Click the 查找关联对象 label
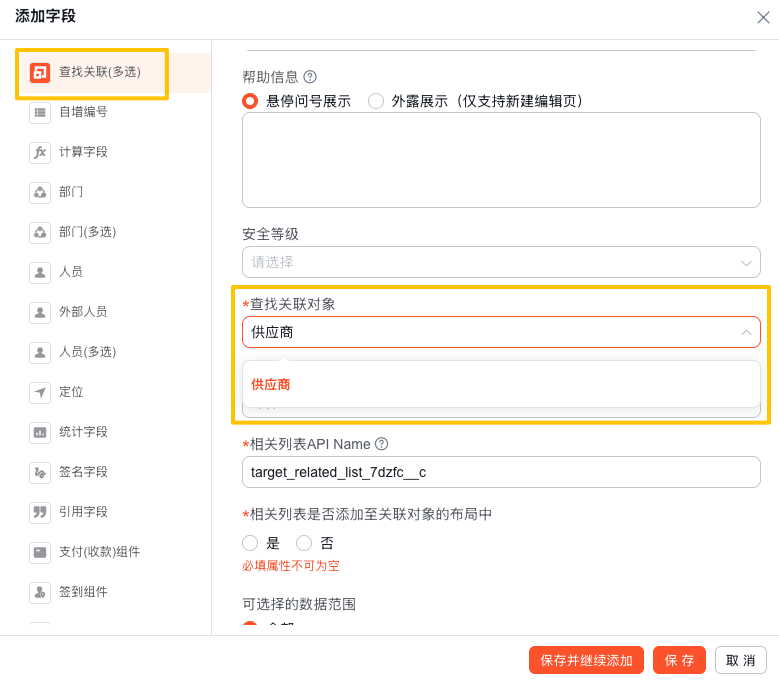This screenshot has height=681, width=779. point(292,304)
